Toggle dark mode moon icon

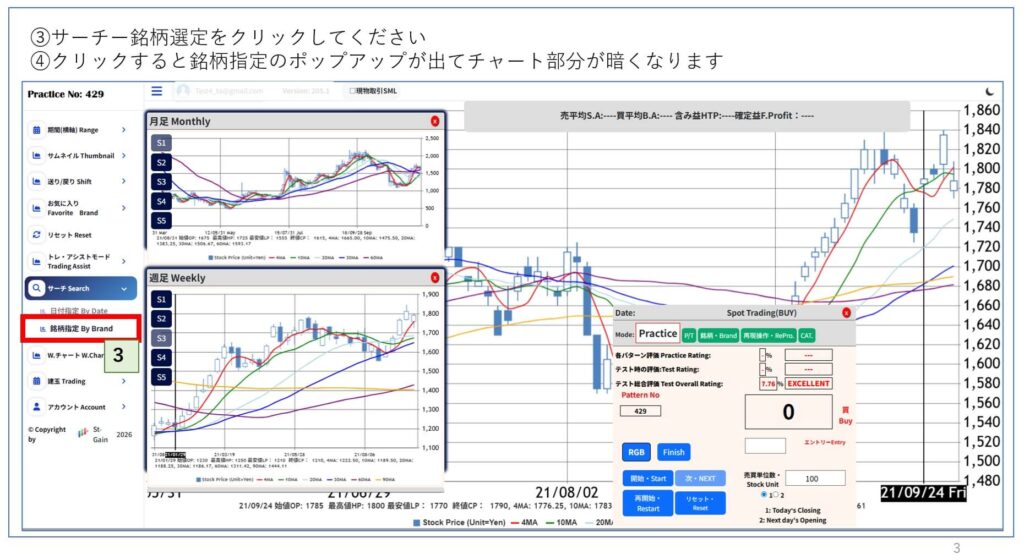click(989, 91)
